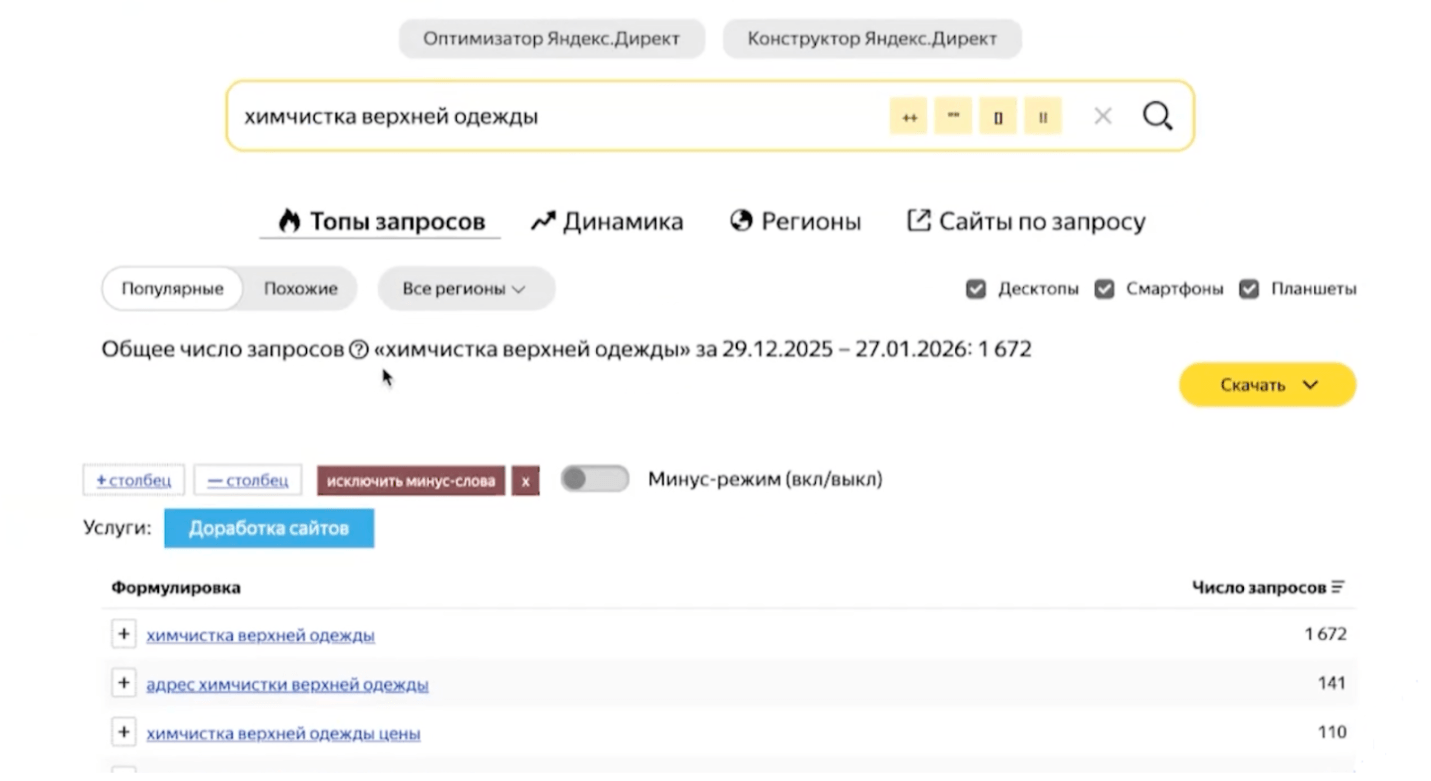Click the square brackets operator button
The image size is (1431, 781).
point(998,117)
